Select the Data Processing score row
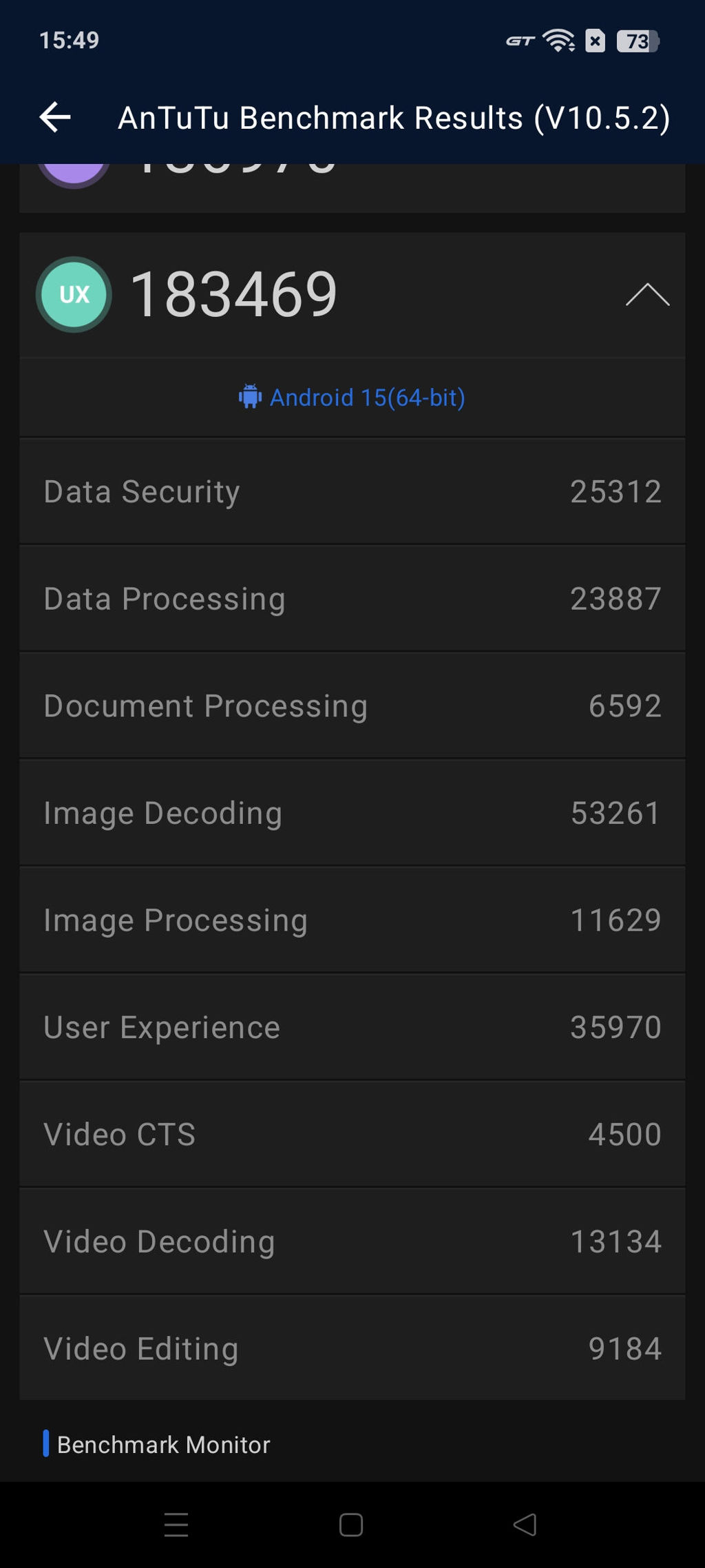Screen dimensions: 705x1568 click(x=352, y=599)
